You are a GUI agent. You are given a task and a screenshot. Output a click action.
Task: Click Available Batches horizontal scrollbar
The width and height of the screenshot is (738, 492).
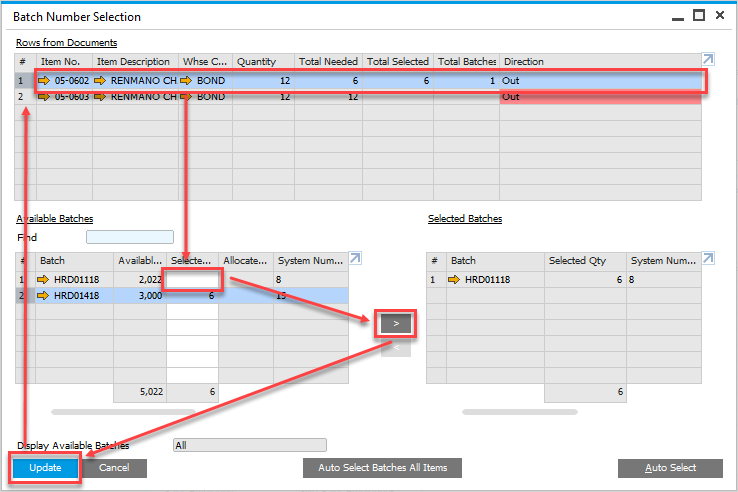coord(123,412)
